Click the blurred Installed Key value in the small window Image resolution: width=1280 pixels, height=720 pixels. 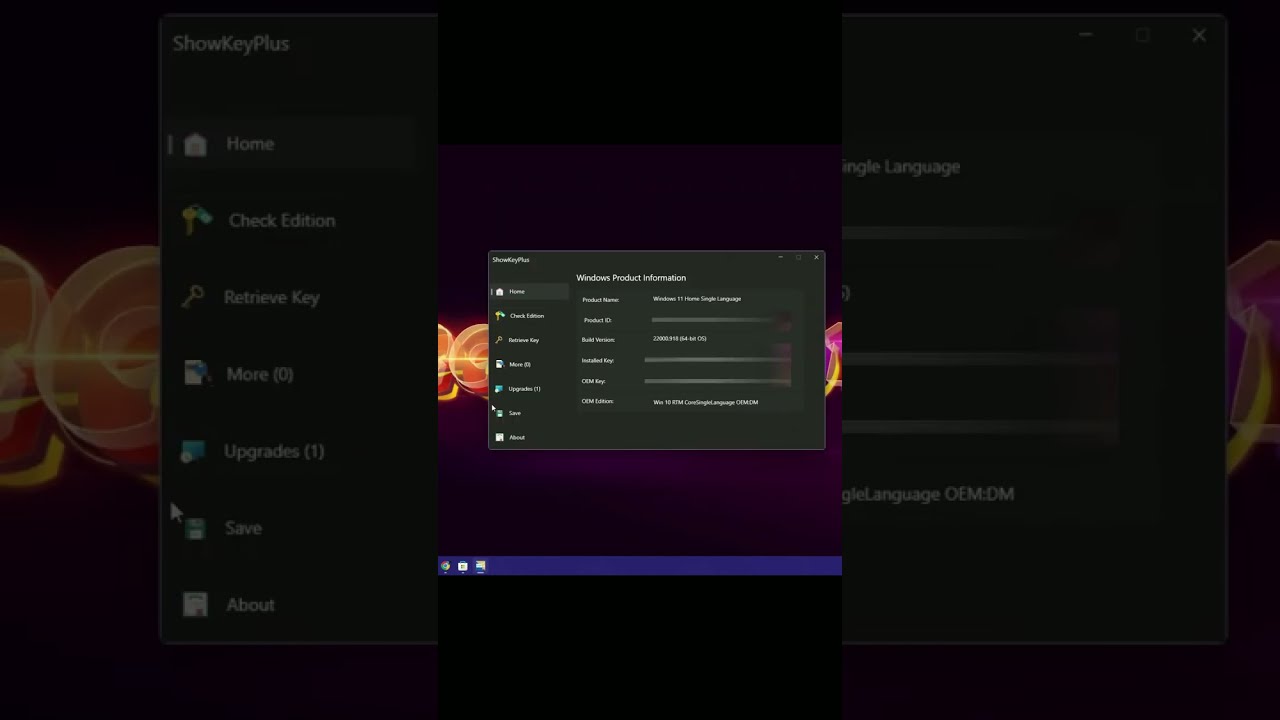coord(718,359)
